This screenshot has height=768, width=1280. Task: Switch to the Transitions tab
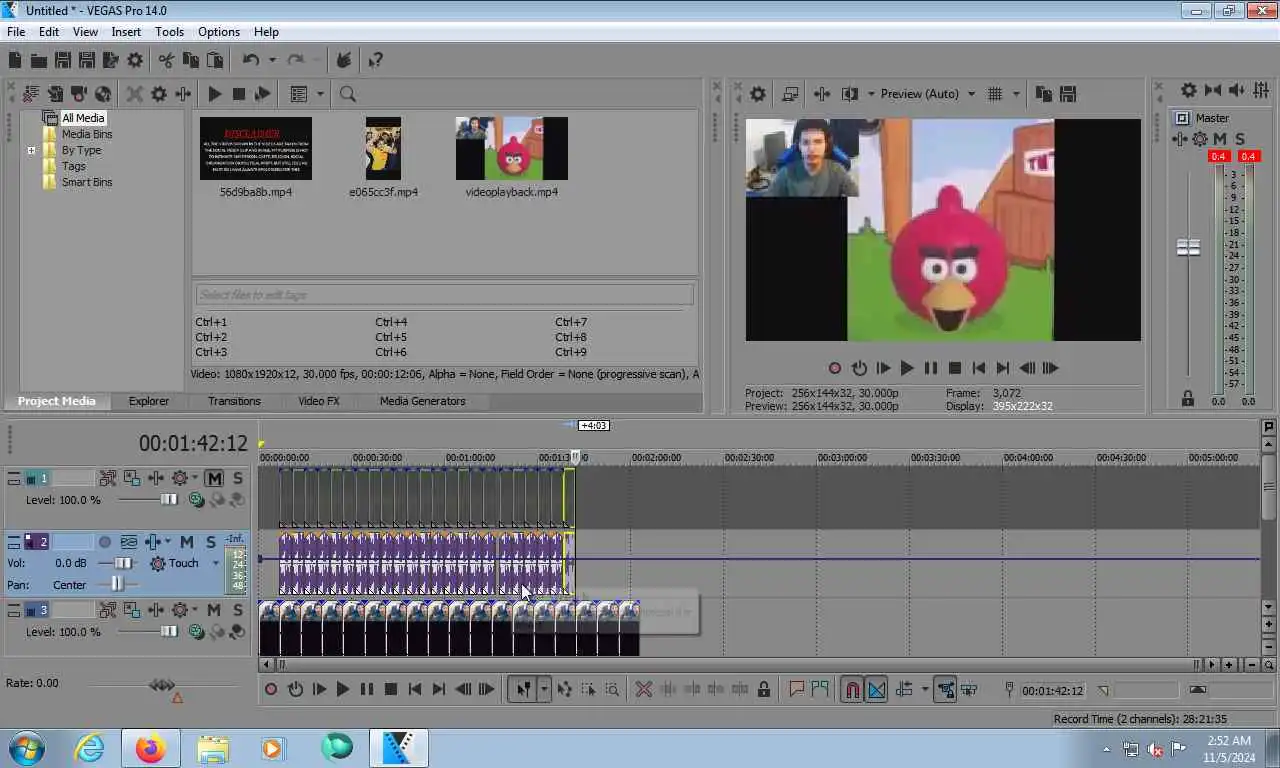(234, 401)
